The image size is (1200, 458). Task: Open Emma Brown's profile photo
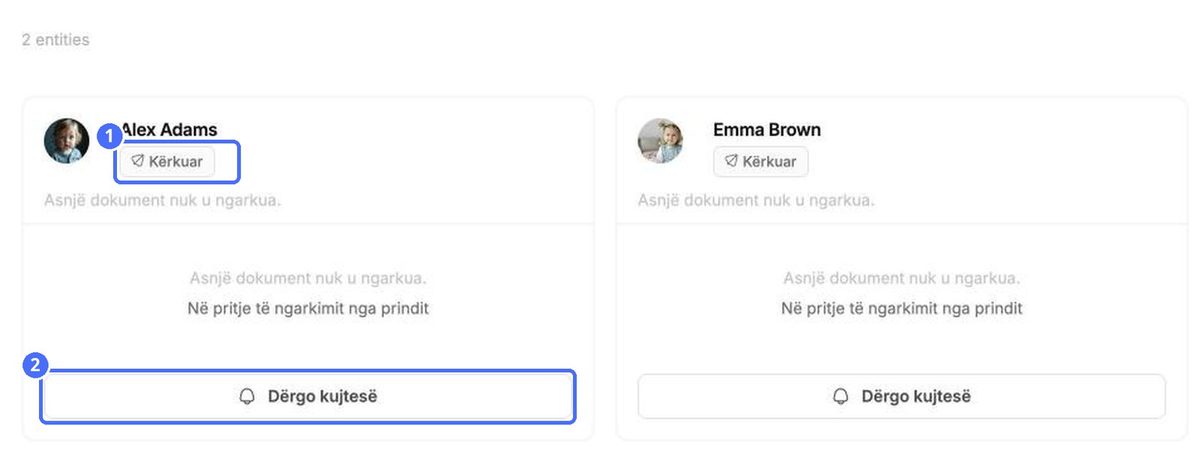661,141
